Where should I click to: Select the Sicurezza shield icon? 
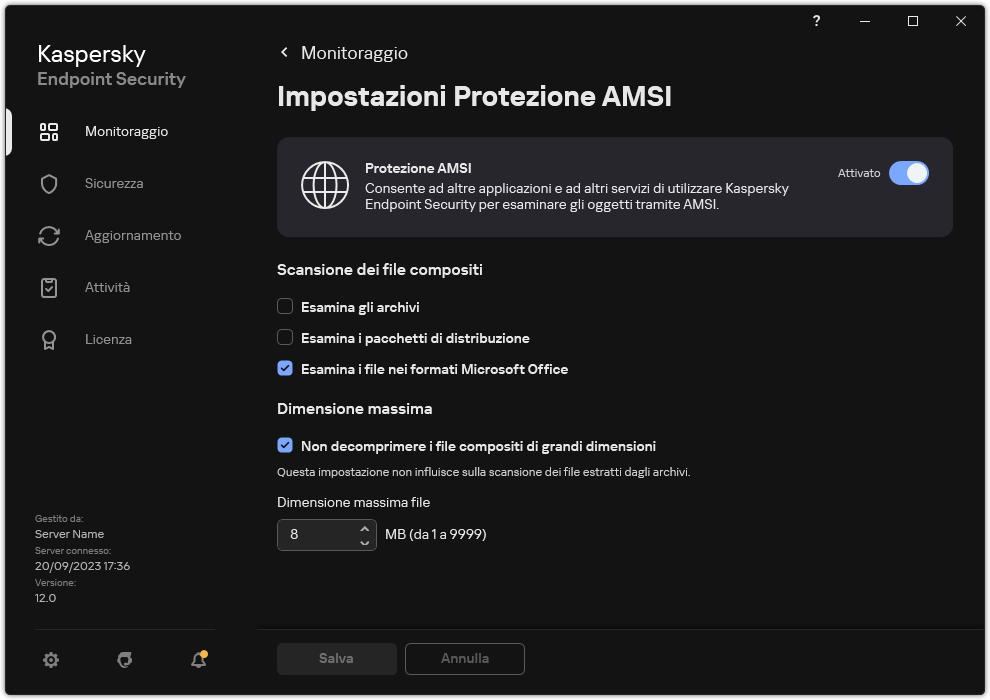coord(48,183)
